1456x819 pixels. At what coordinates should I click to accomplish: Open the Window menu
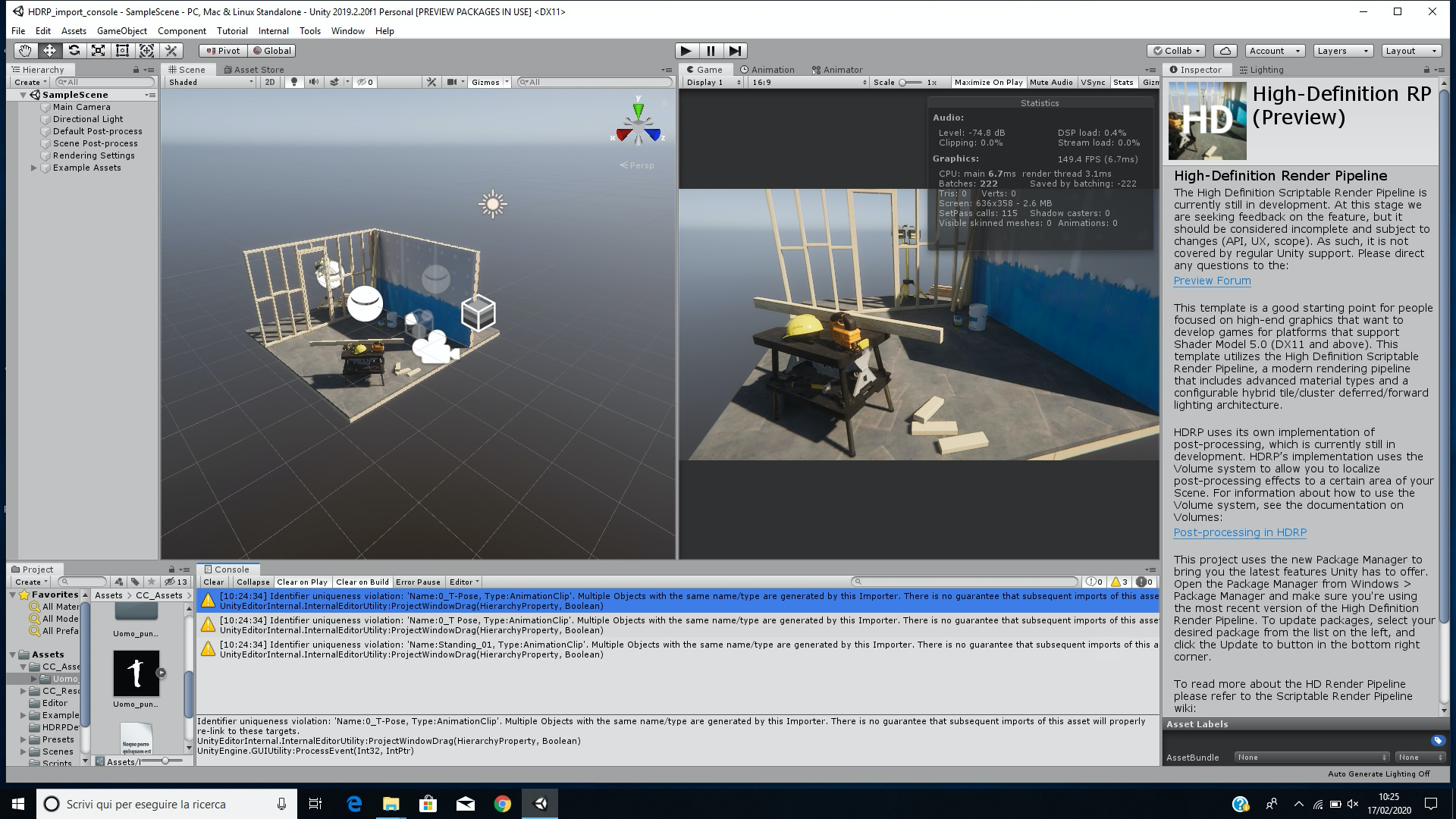(348, 31)
